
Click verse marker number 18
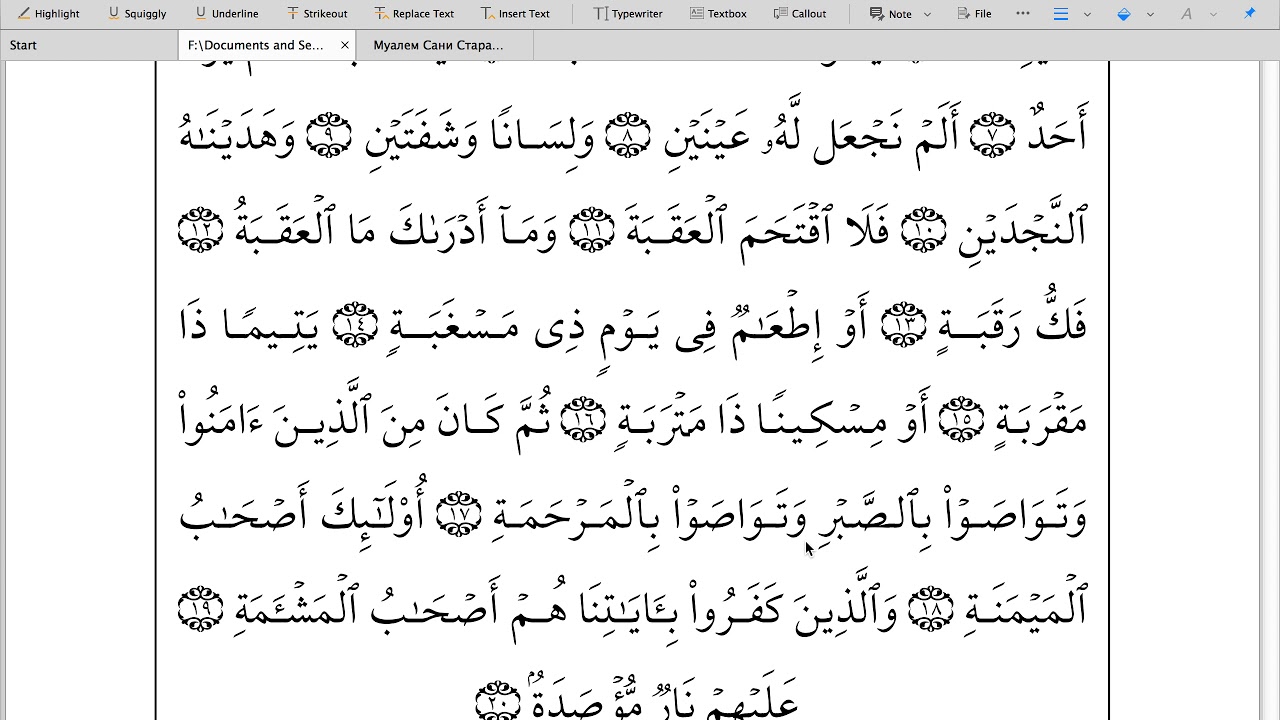930,609
